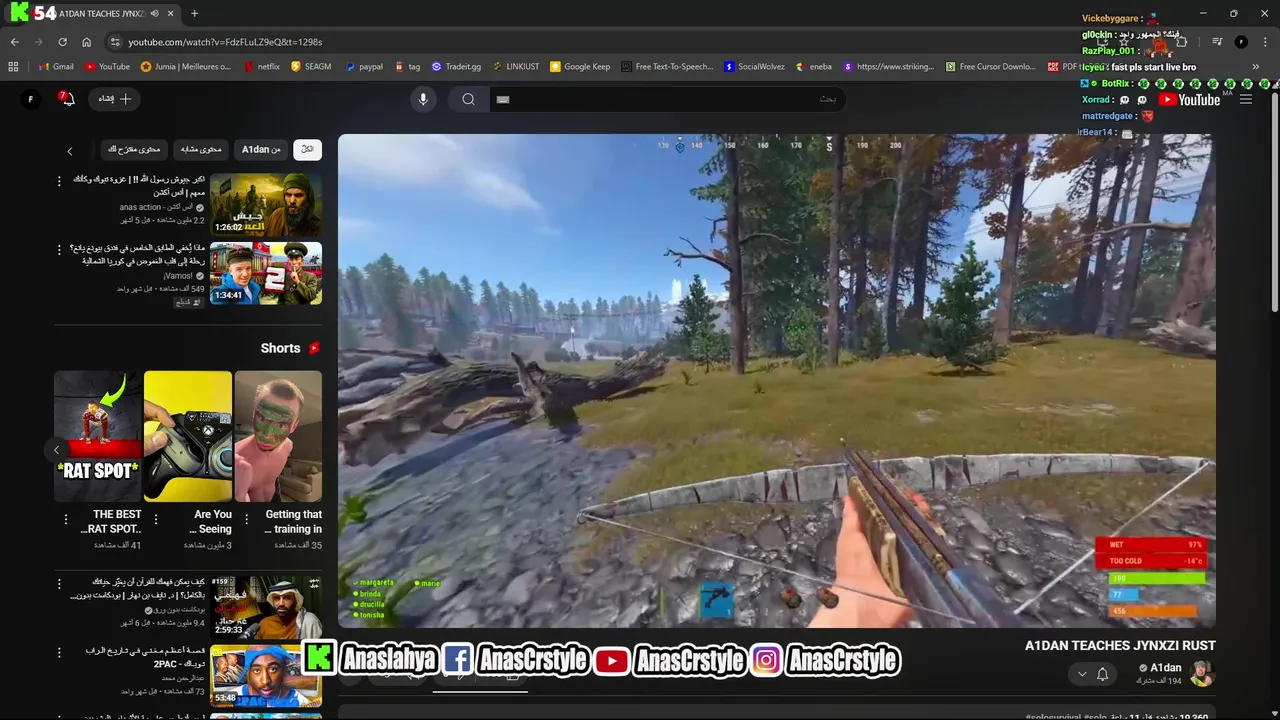This screenshot has width=1280, height=720.
Task: Open the Tradeit.gg bookmark
Action: click(457, 67)
